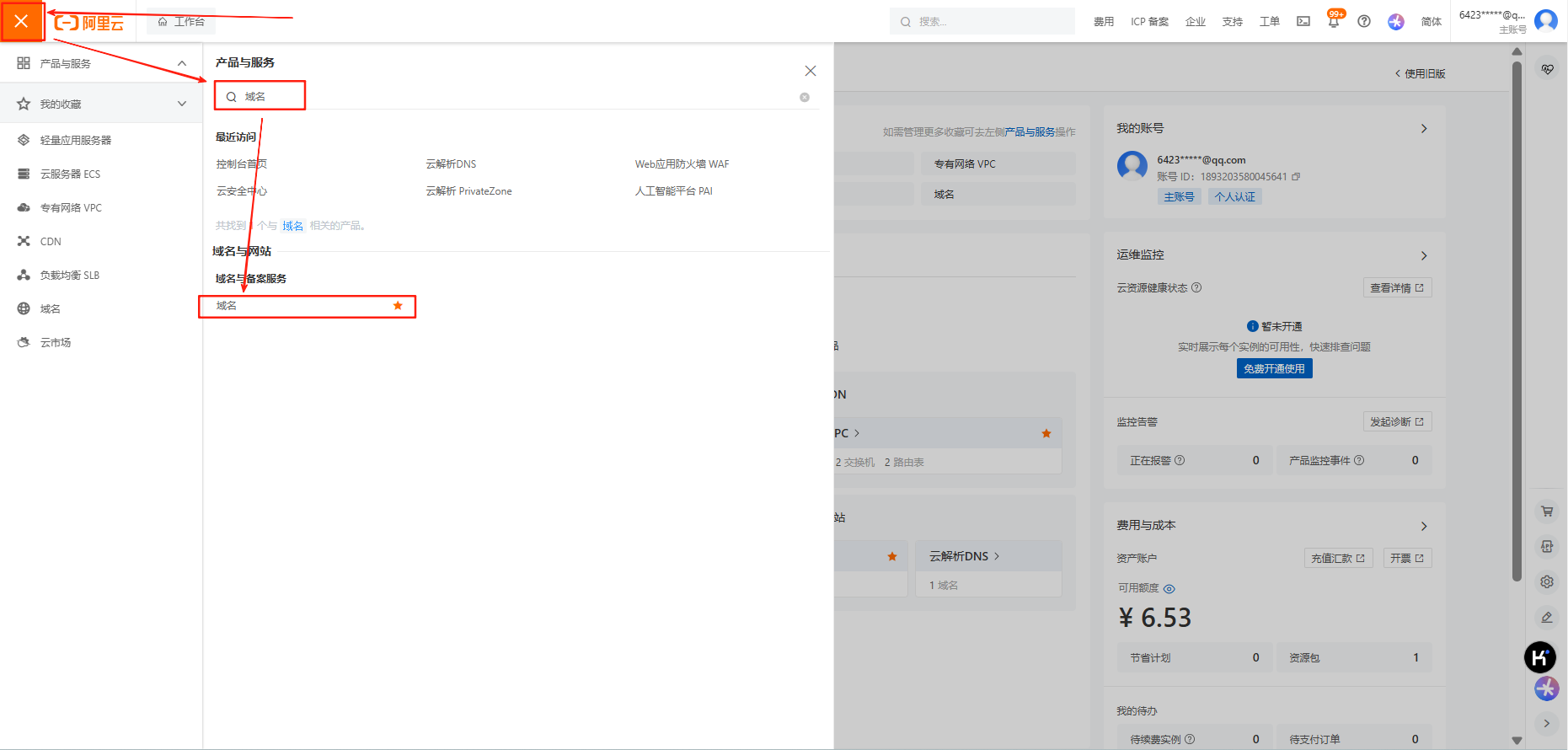The width and height of the screenshot is (1568, 750).
Task: Click the health heartbeat icon at top right
Action: pos(1547,69)
